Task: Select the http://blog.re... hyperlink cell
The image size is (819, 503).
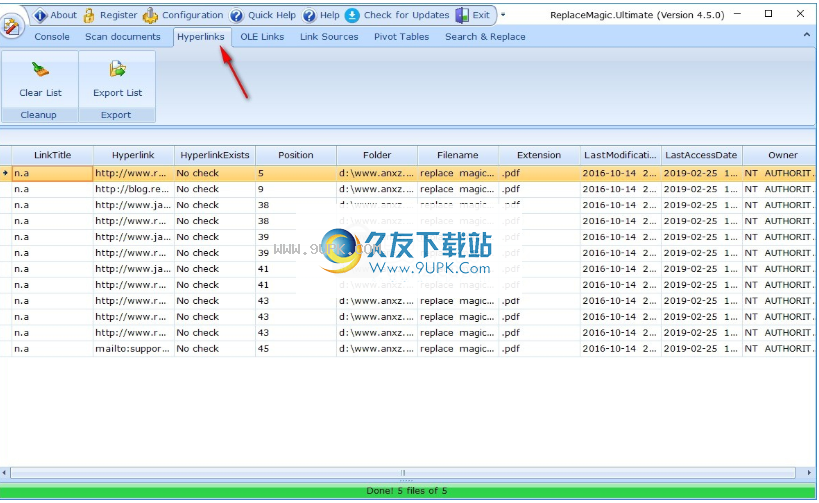Action: coord(133,189)
